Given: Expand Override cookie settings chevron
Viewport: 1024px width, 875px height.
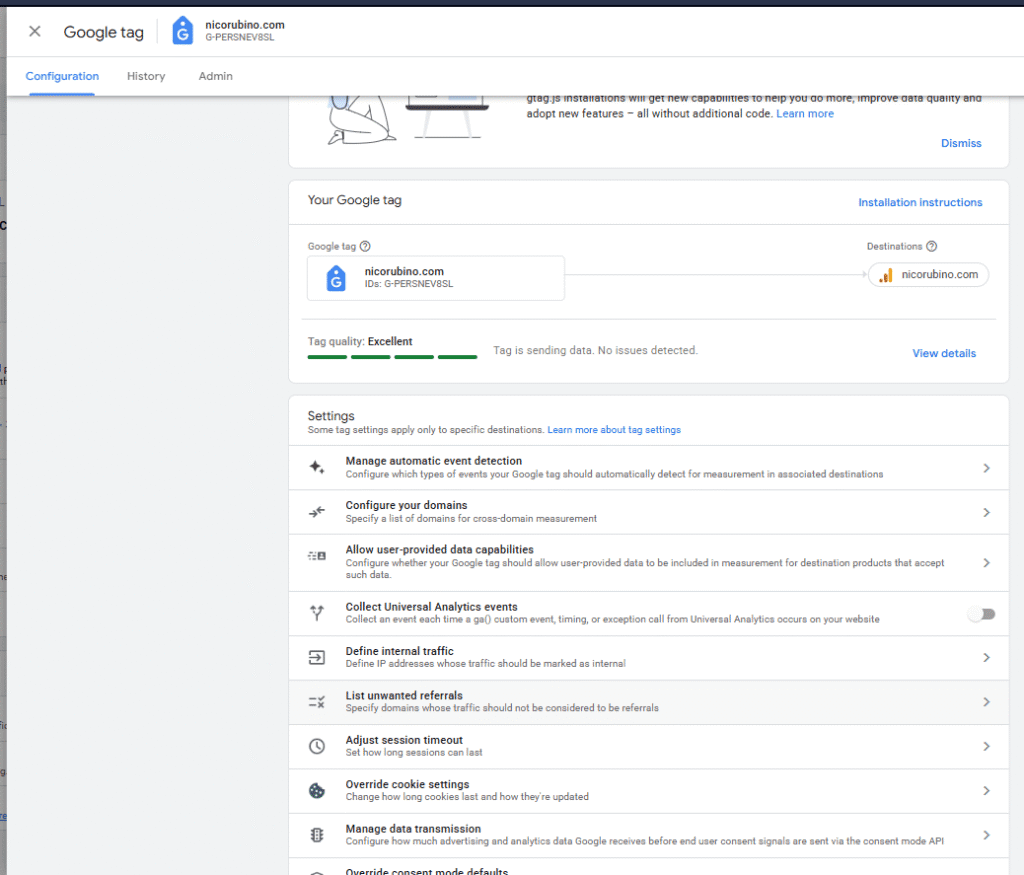Looking at the screenshot, I should coord(986,791).
